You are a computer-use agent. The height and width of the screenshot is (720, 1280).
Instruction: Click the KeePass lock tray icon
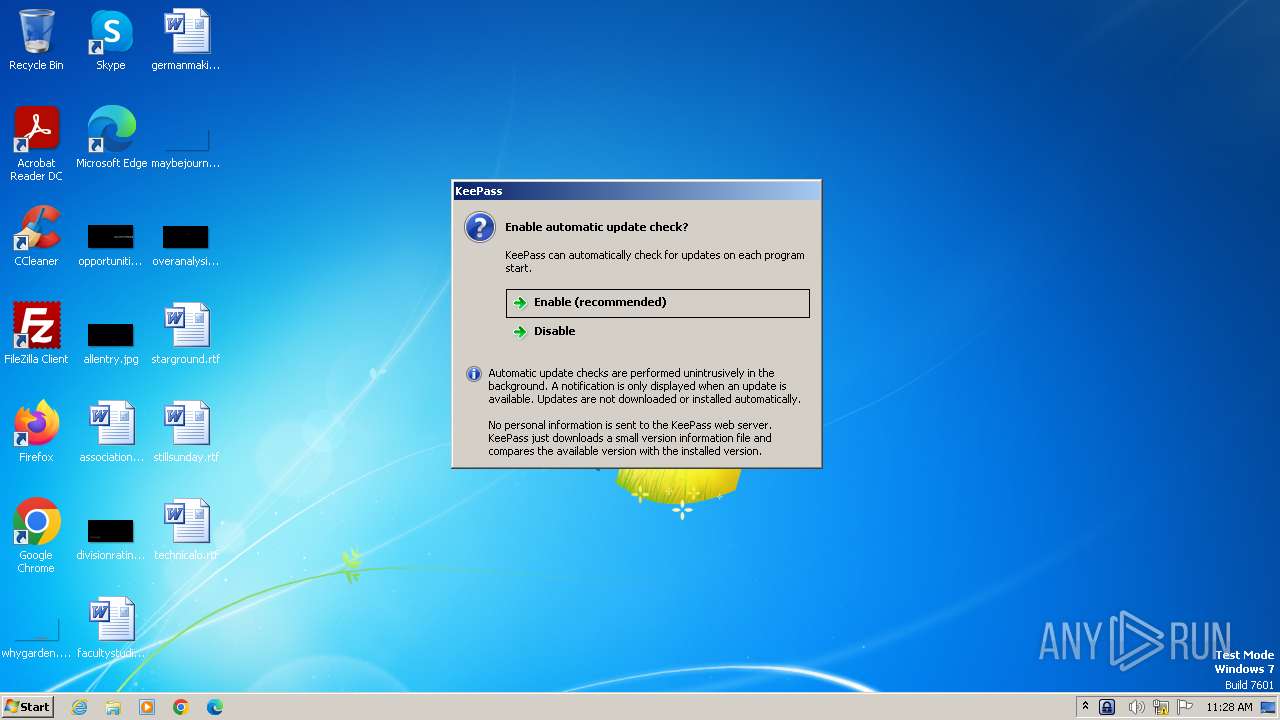pyautogui.click(x=1107, y=707)
